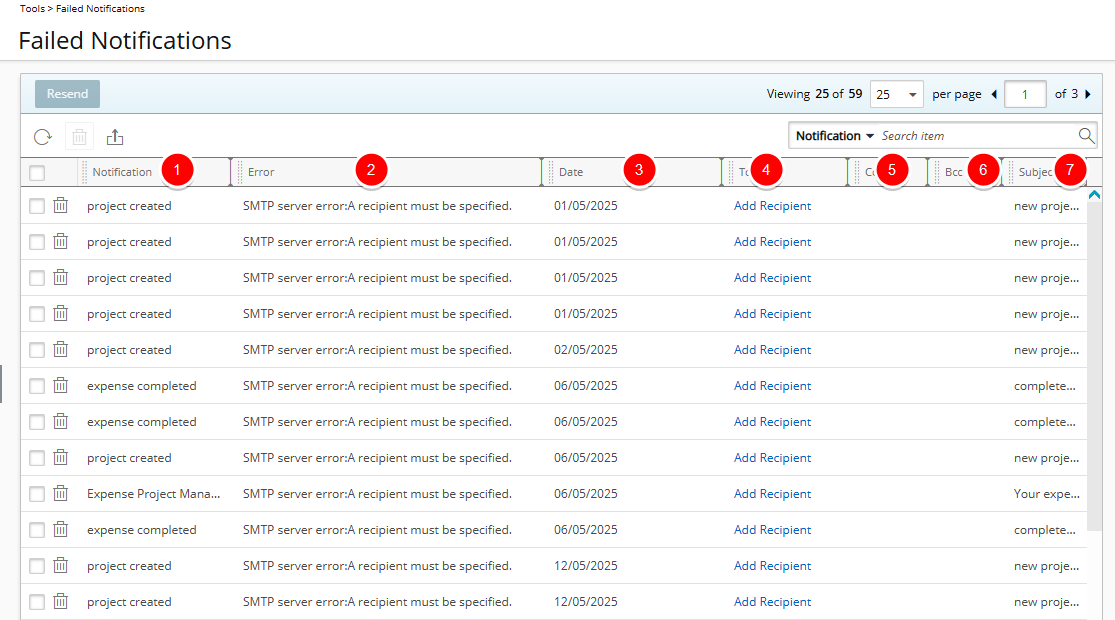Click the page number input box
This screenshot has height=620, width=1115.
click(1025, 94)
